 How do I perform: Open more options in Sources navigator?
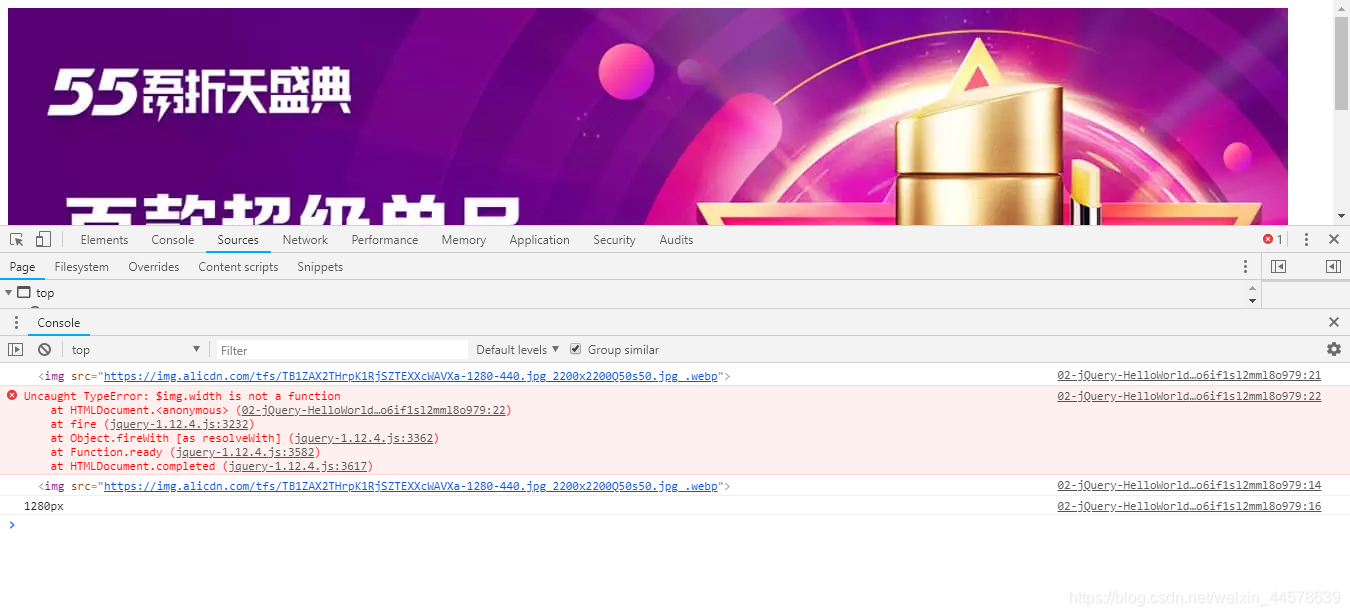point(1245,267)
